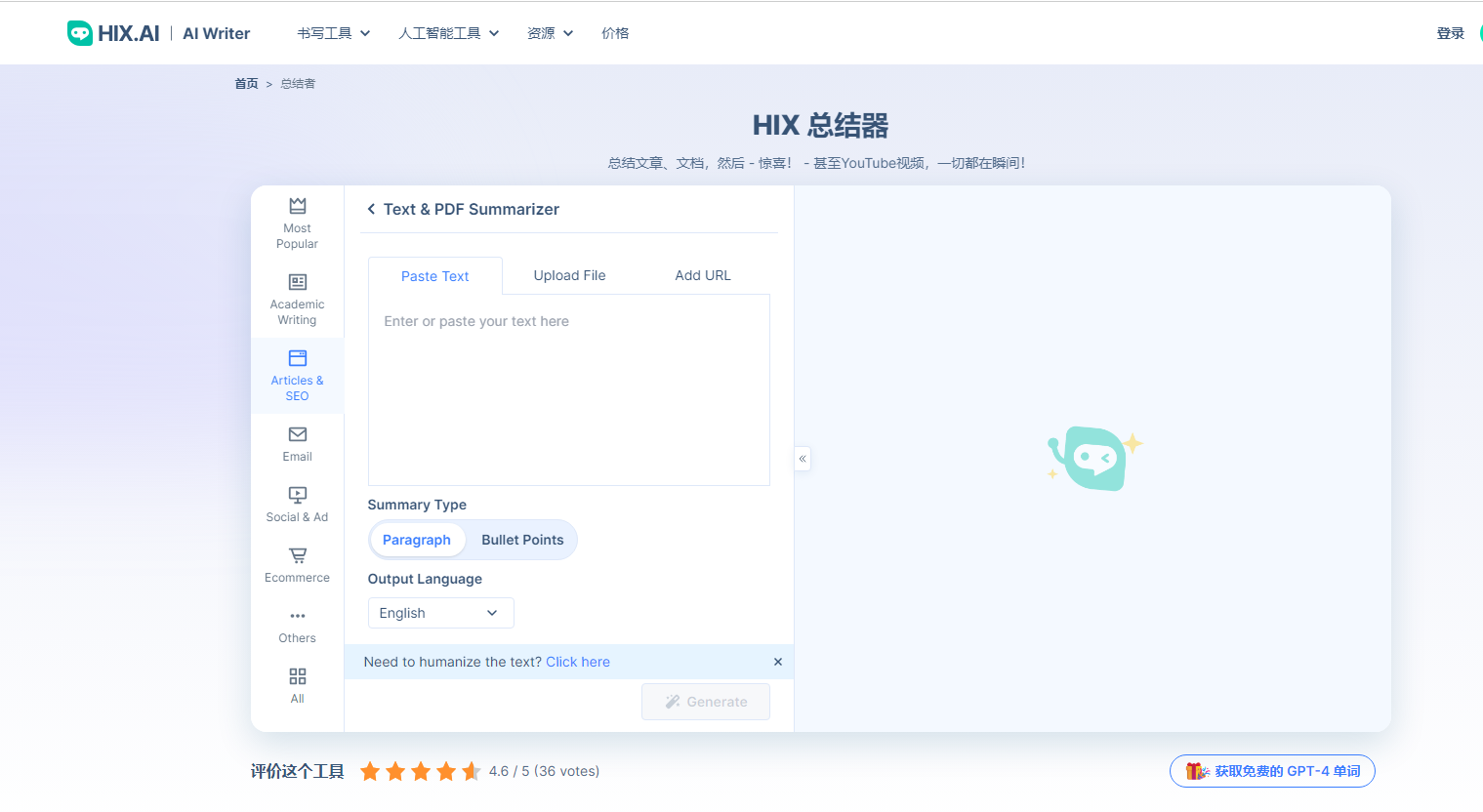This screenshot has height=812, width=1483.
Task: Click the 登录 login link
Action: (1451, 33)
